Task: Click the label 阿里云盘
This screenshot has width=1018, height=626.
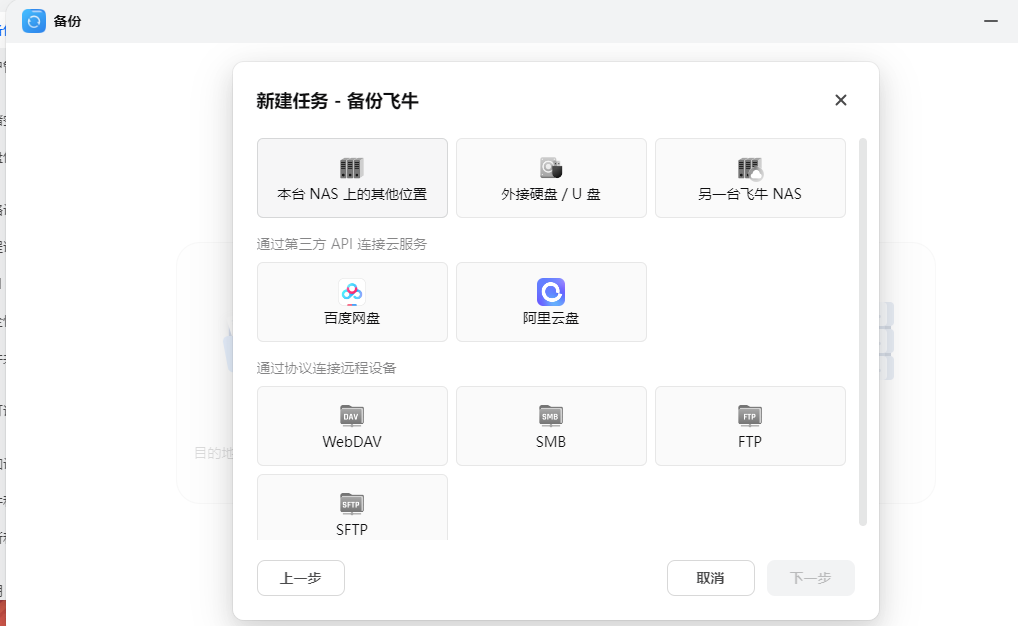Action: tap(551, 318)
